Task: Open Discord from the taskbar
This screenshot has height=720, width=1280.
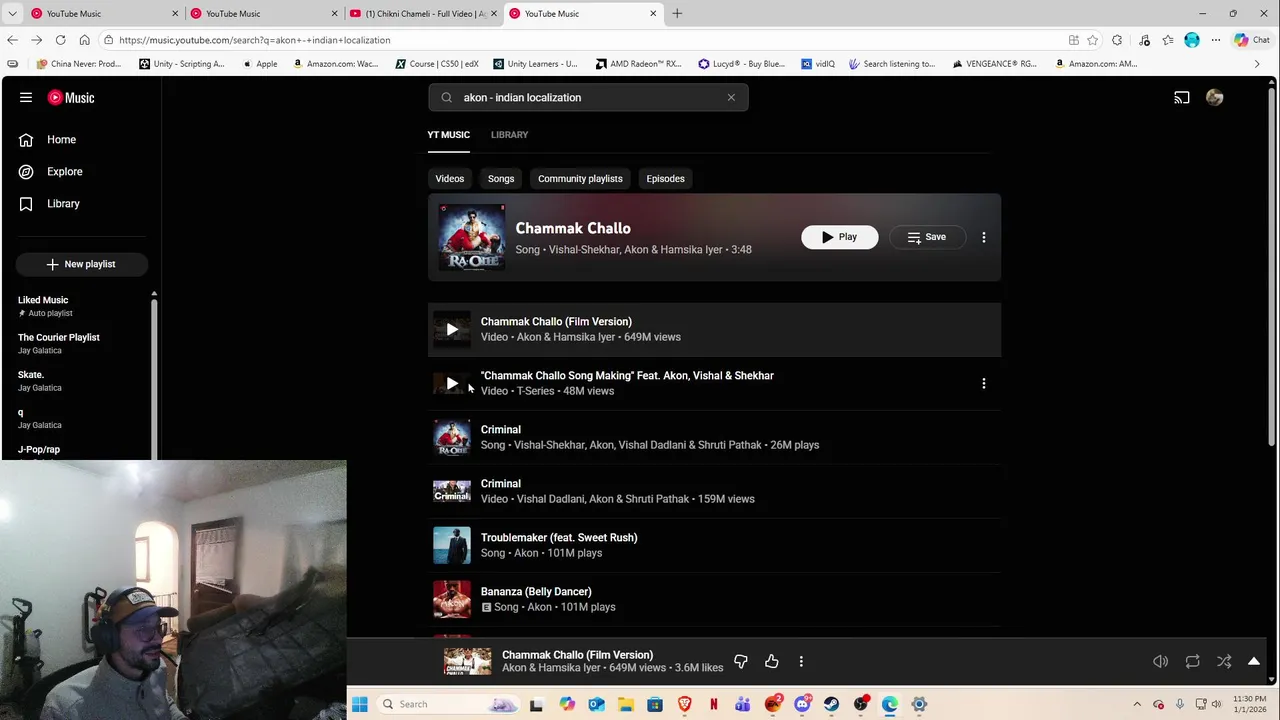Action: pos(802,704)
